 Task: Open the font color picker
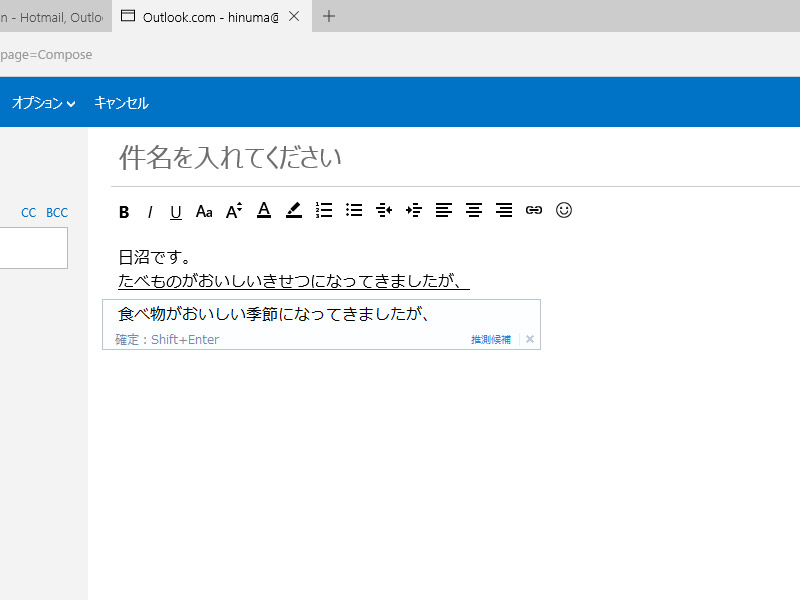pyautogui.click(x=264, y=210)
